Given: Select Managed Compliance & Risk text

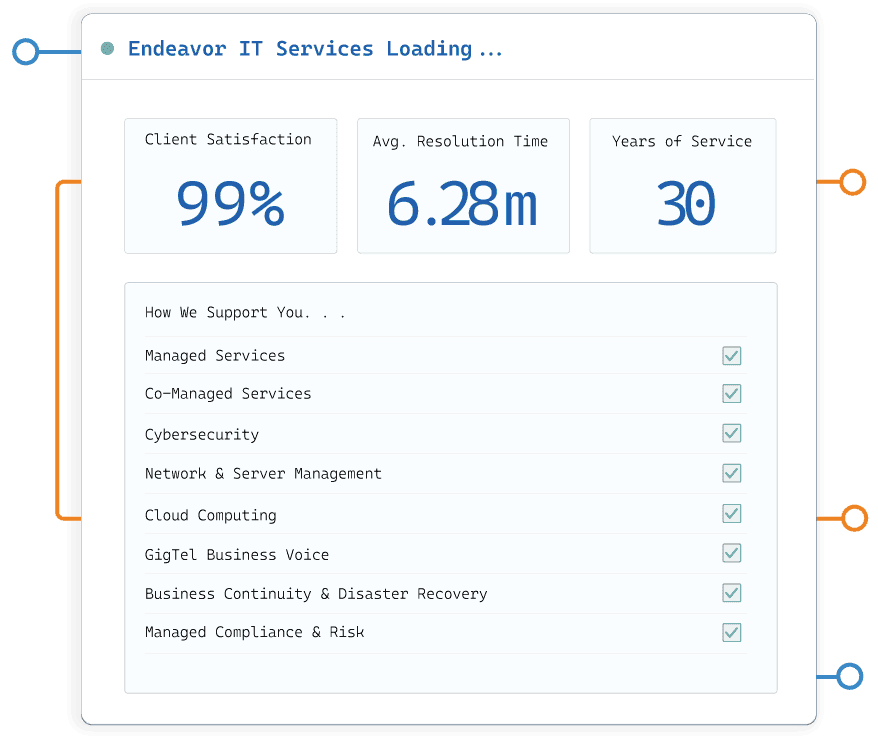Looking at the screenshot, I should (254, 632).
